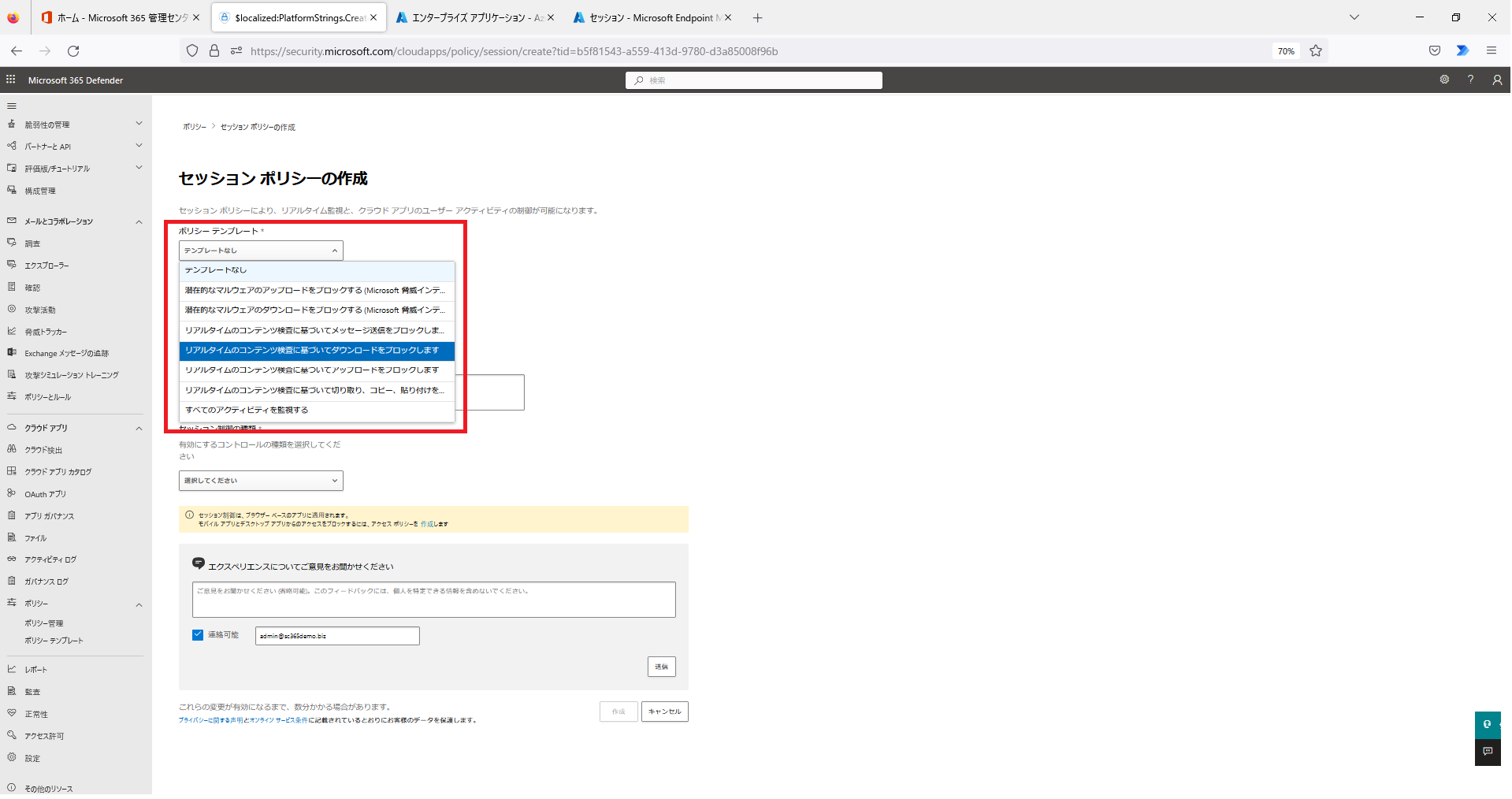Click the feedback comment text box
The height and width of the screenshot is (799, 1512).
click(x=433, y=600)
